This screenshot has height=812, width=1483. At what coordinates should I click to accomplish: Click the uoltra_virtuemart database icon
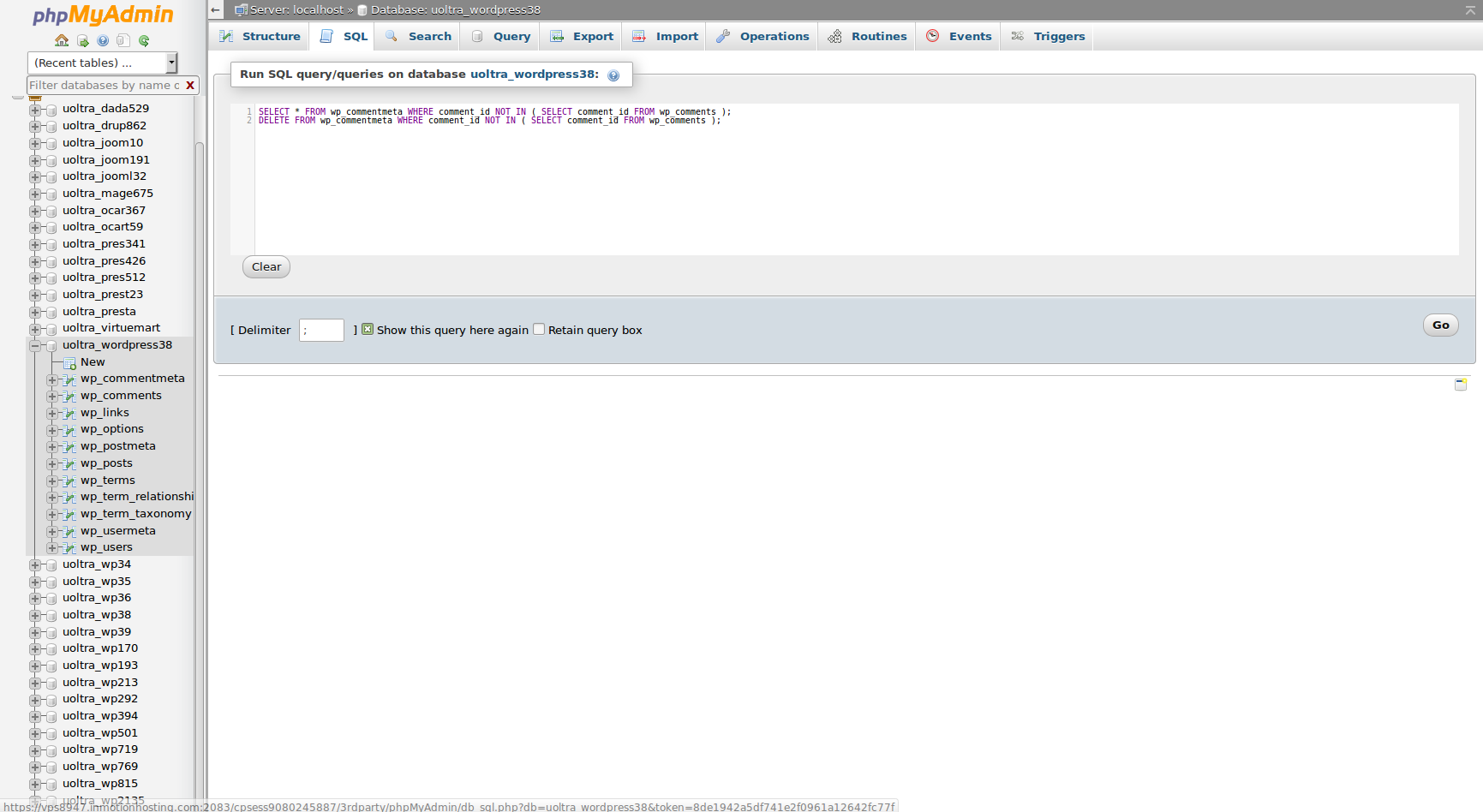pyautogui.click(x=51, y=329)
